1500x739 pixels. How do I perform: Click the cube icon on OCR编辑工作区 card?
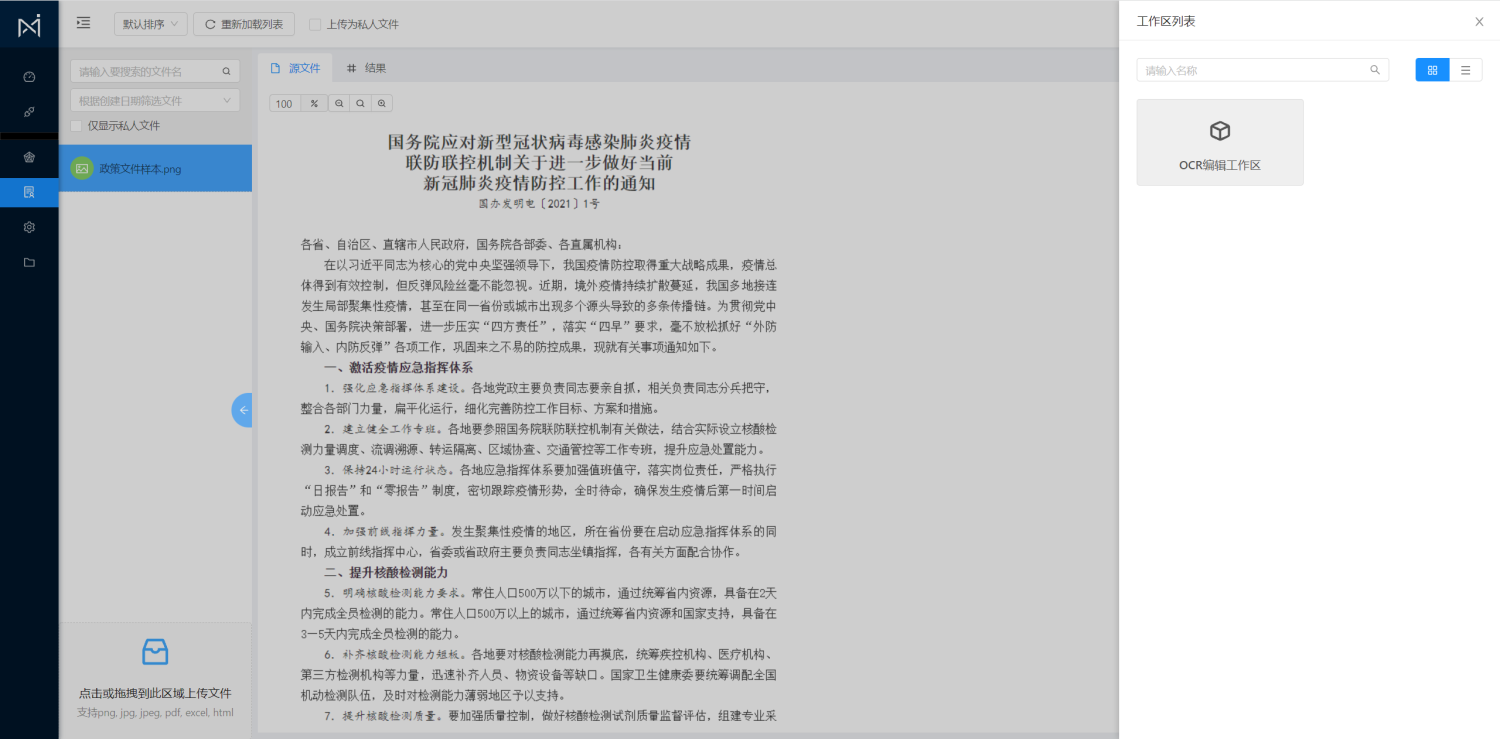1220,131
